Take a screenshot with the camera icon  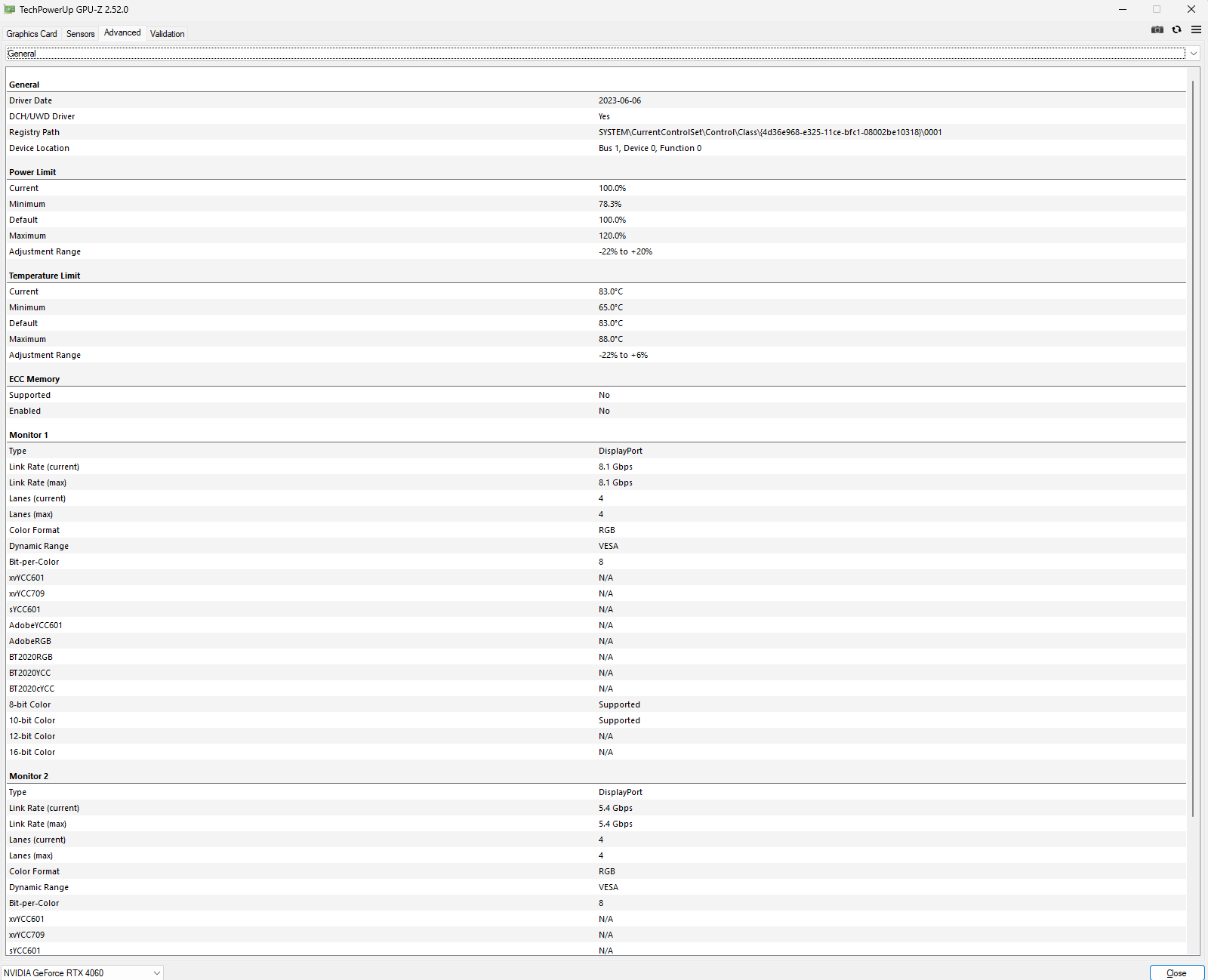[x=1157, y=30]
